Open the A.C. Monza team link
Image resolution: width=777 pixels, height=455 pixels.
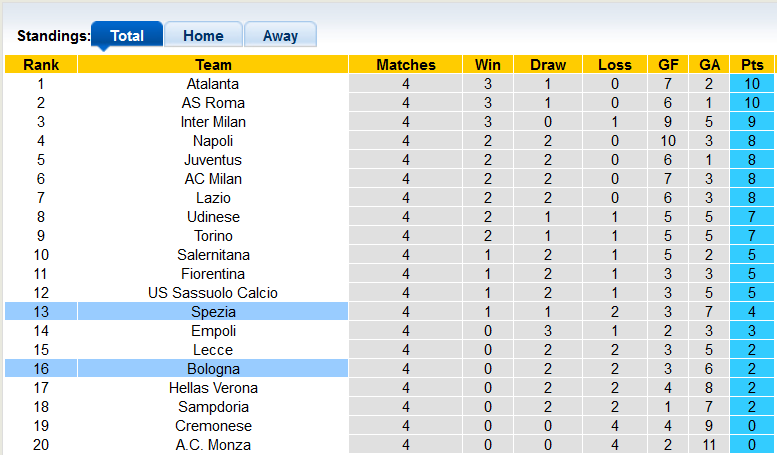[213, 445]
